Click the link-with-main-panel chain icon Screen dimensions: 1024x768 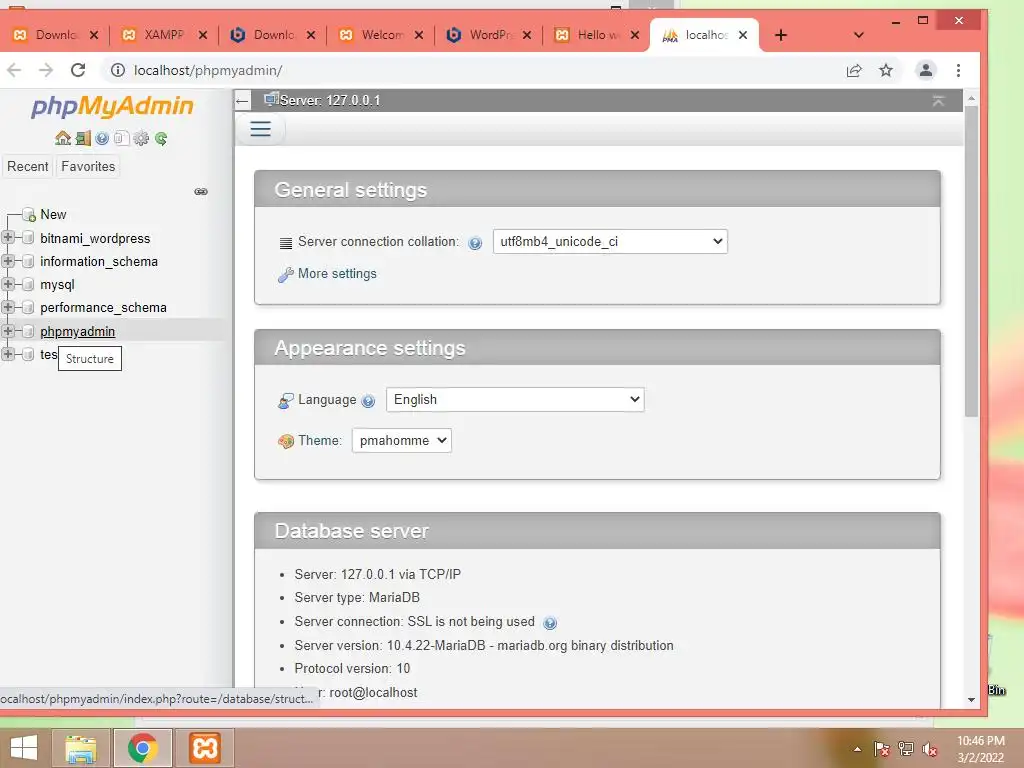point(201,191)
